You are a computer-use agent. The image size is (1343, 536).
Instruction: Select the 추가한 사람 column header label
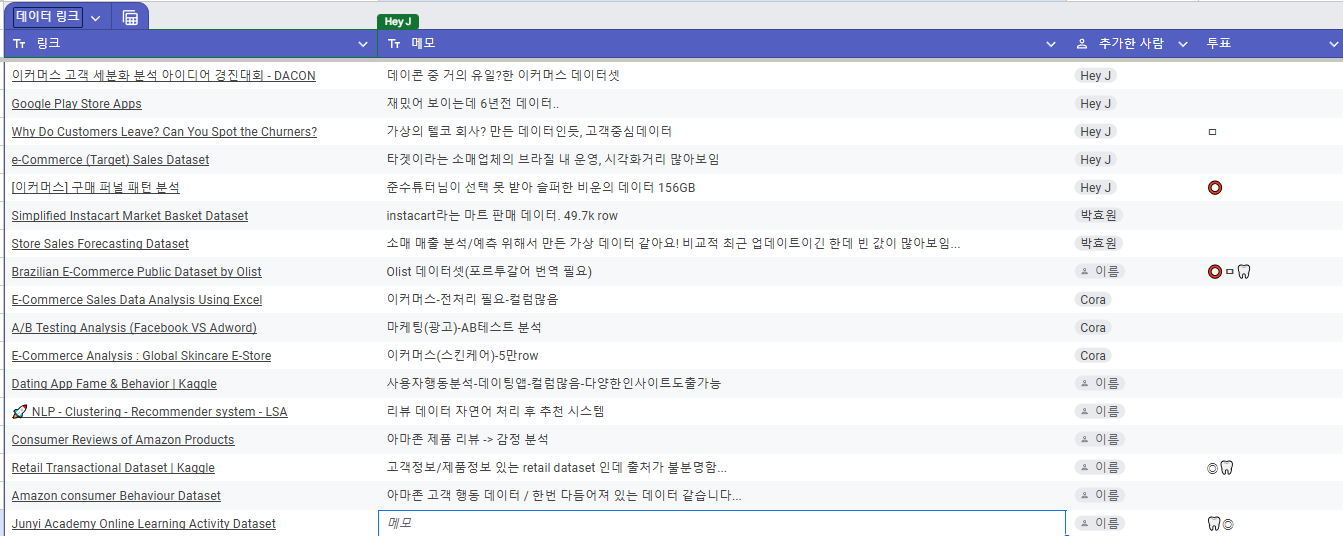[x=1131, y=44]
